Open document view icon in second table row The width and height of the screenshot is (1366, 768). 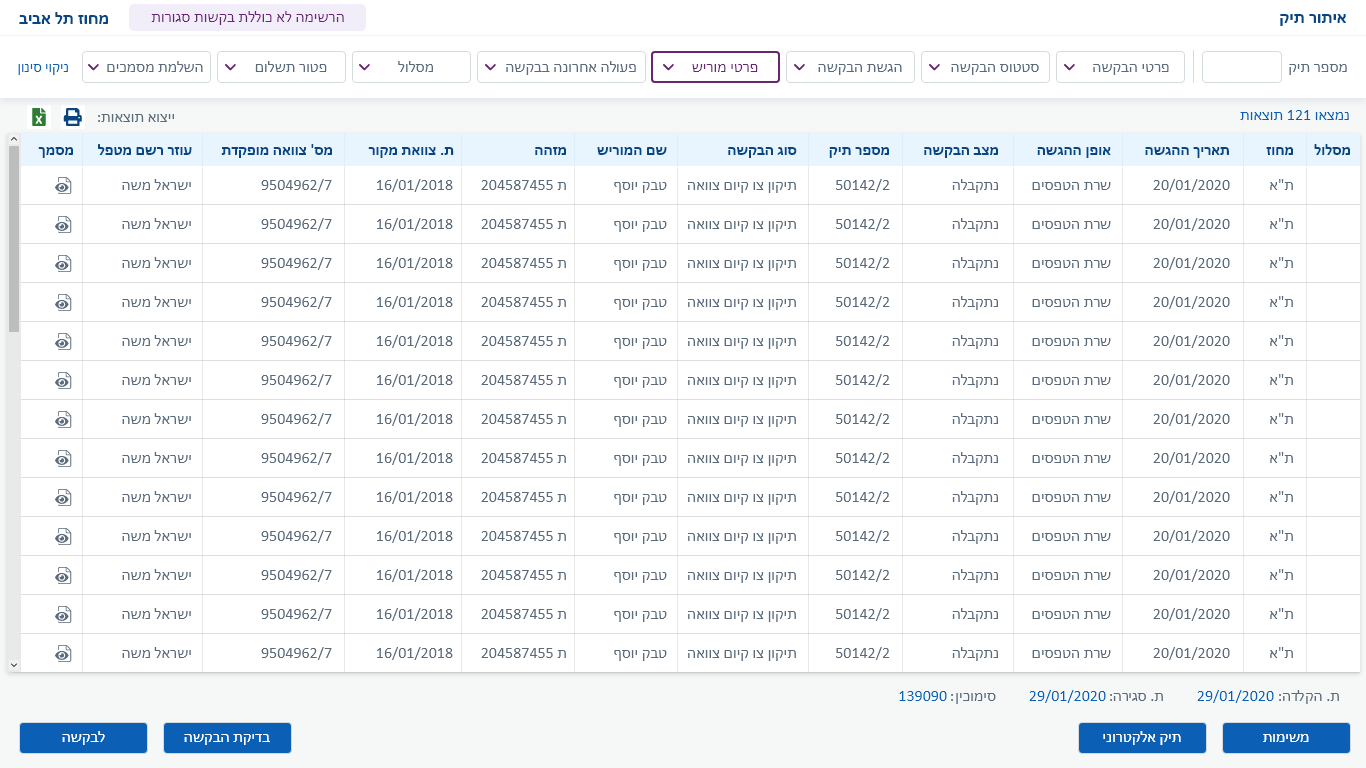click(63, 224)
